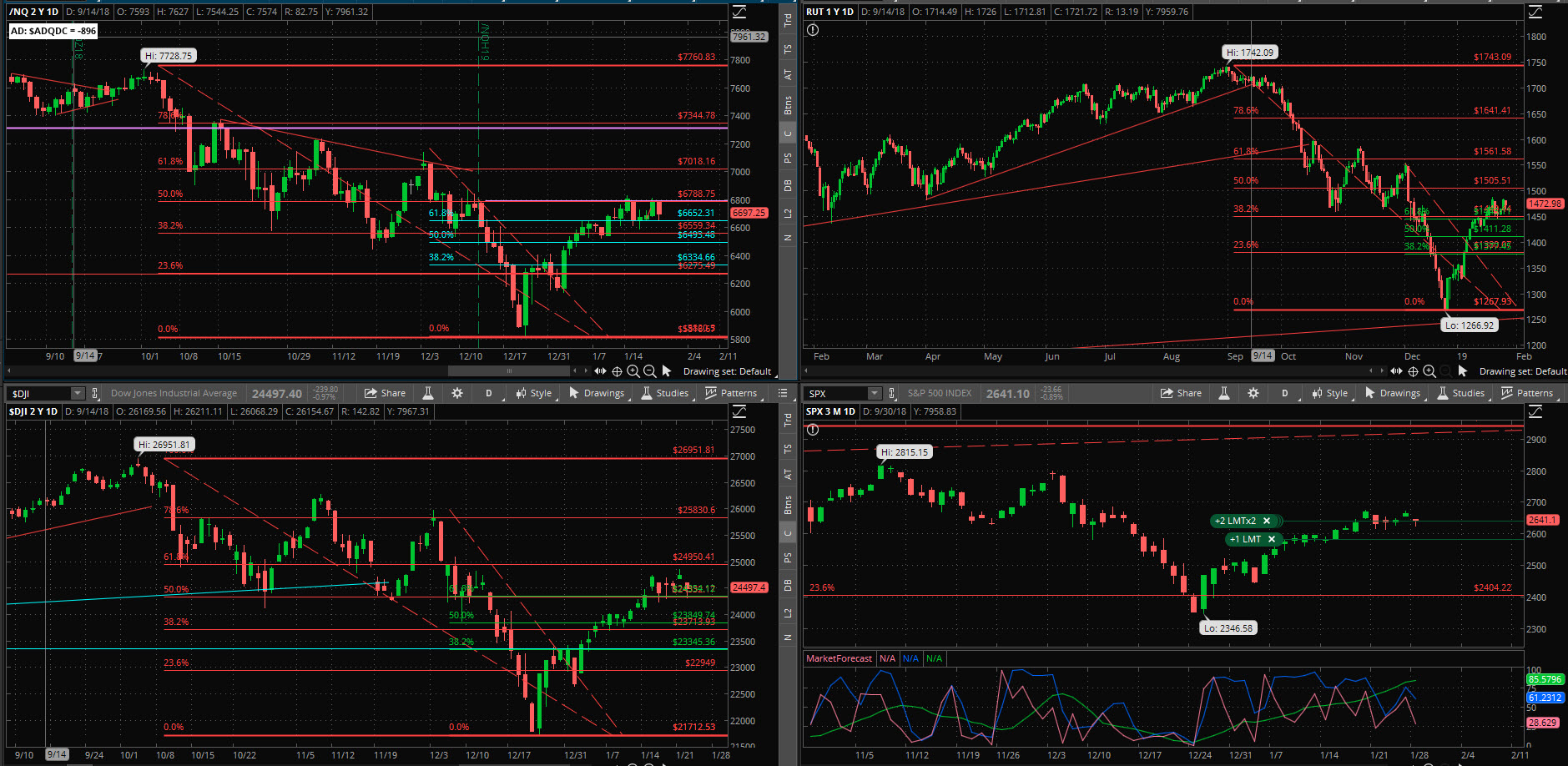Click the link clipboard icon next to $DJI
Viewport: 1568px width, 766px height.
[95, 393]
